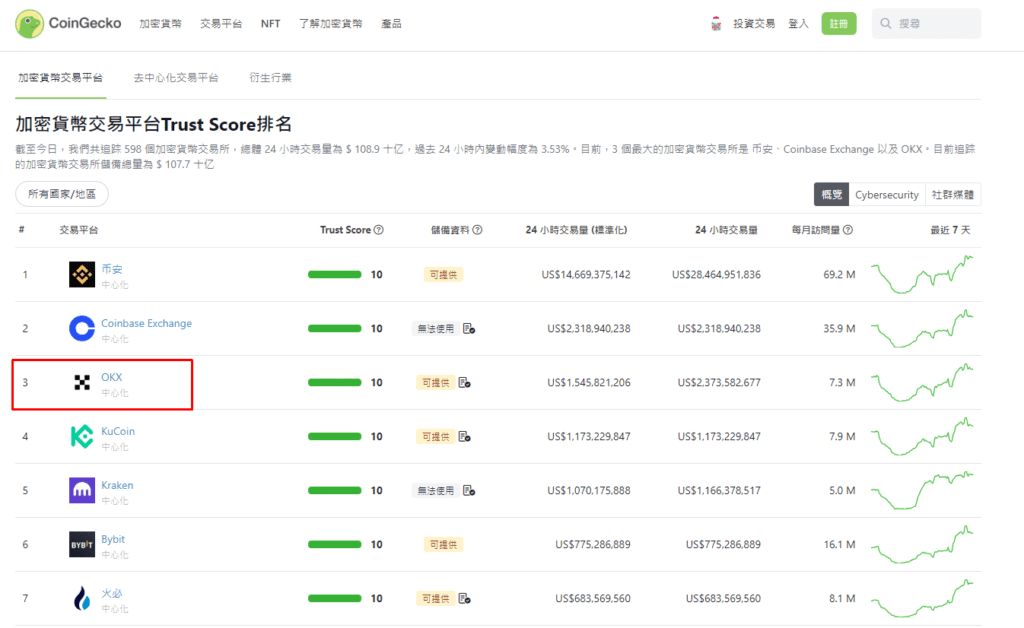
Task: Click the Binance (幣安) exchange logo
Action: click(82, 275)
